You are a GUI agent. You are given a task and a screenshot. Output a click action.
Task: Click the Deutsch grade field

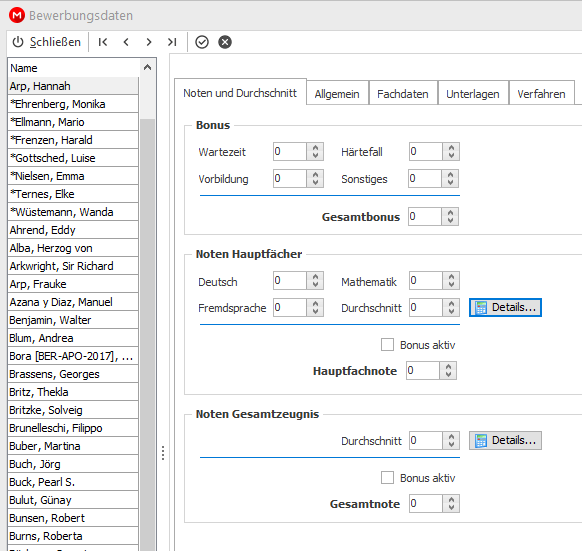pyautogui.click(x=290, y=280)
